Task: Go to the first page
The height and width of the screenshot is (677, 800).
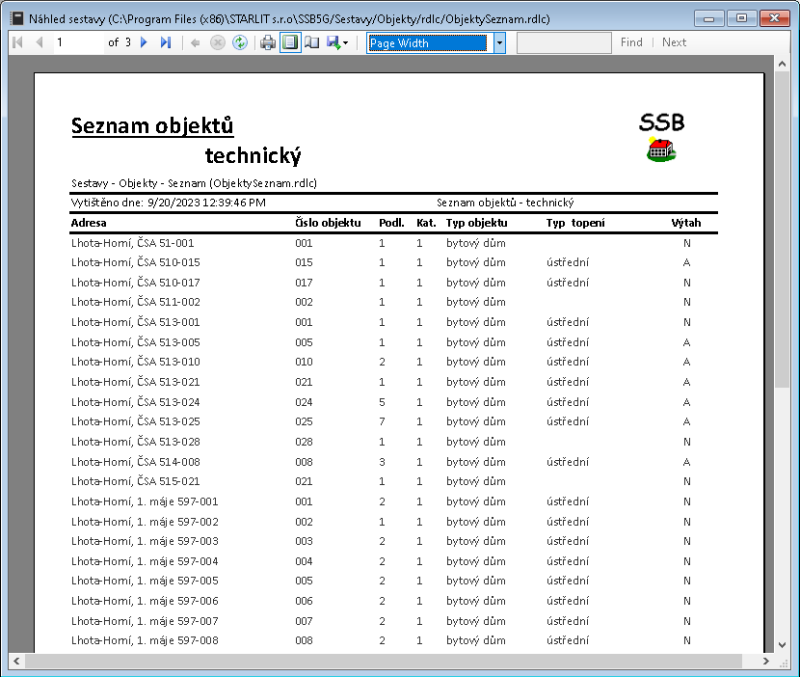Action: click(16, 42)
